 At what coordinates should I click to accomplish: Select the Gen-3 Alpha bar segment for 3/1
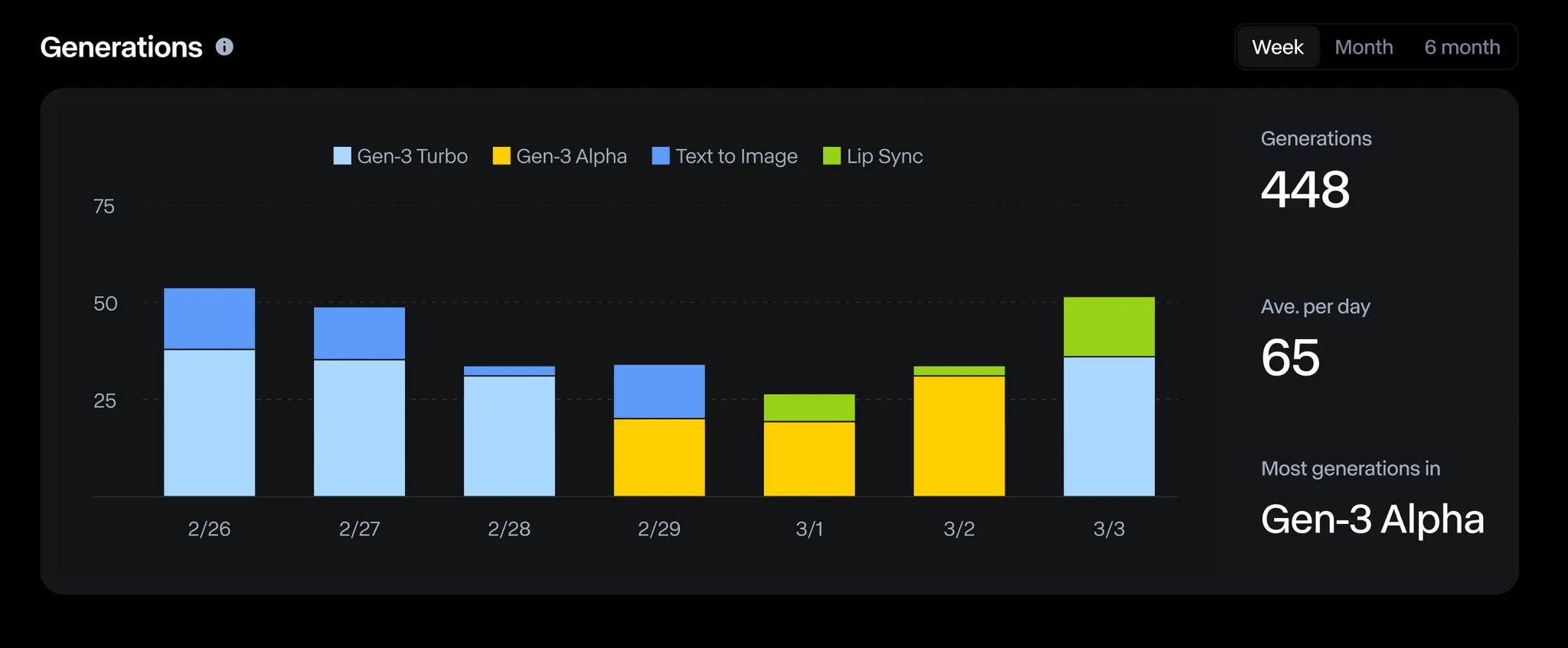click(x=809, y=459)
